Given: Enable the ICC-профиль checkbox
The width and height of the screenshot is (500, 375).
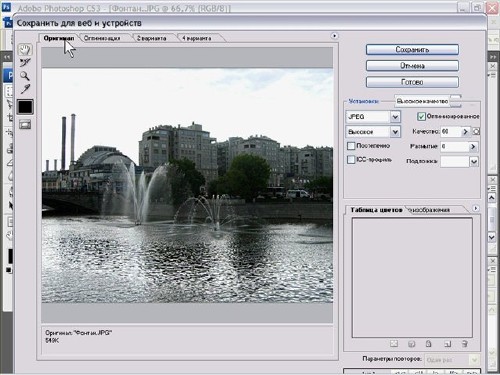Looking at the screenshot, I should click(351, 160).
